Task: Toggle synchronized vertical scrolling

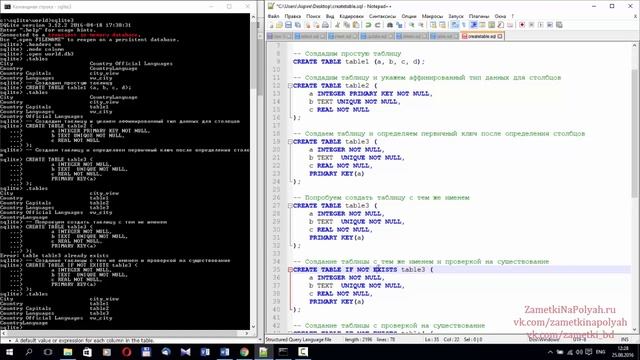Action: tap(433, 25)
